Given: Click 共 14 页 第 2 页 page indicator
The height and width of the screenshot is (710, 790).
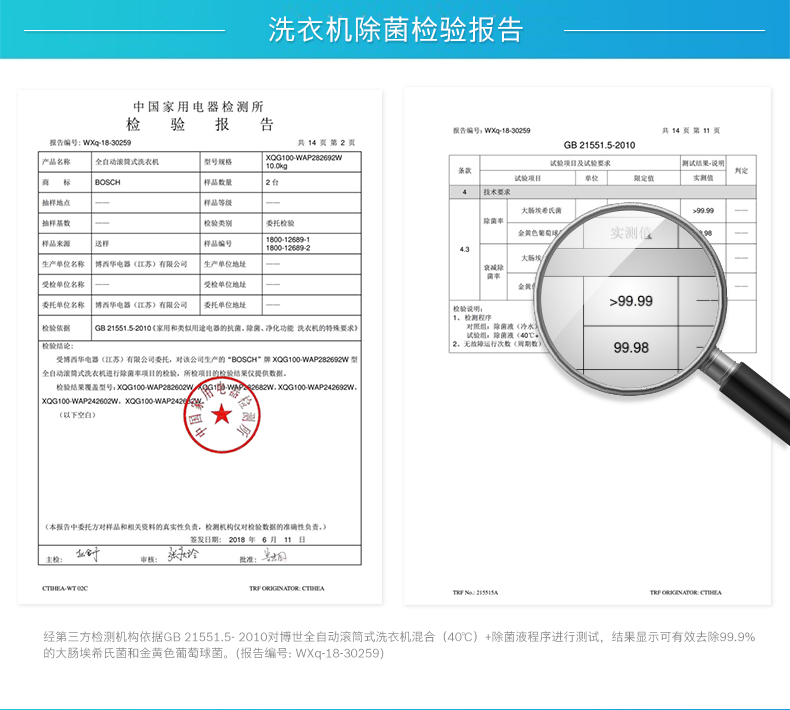Looking at the screenshot, I should click(x=326, y=143).
